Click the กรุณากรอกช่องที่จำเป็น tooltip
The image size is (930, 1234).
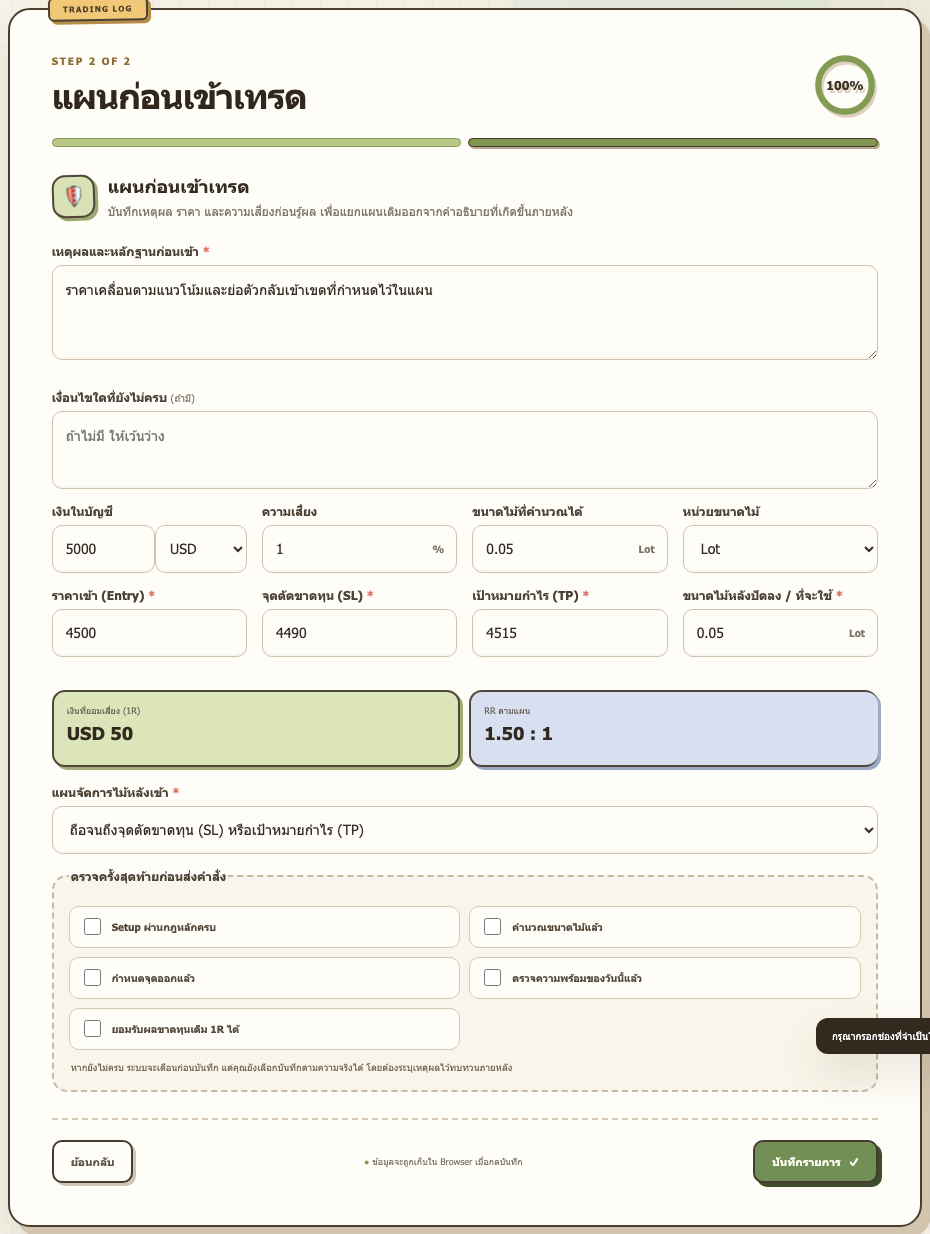click(x=873, y=1036)
